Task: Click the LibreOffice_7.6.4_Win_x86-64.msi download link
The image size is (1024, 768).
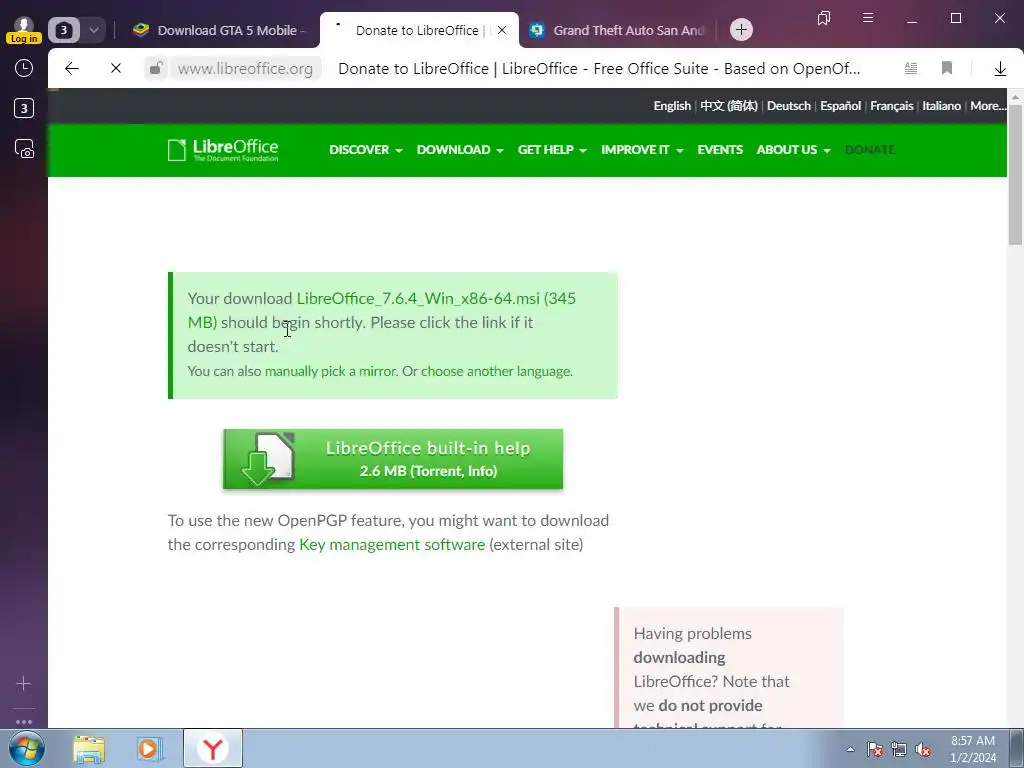Action: pos(418,298)
